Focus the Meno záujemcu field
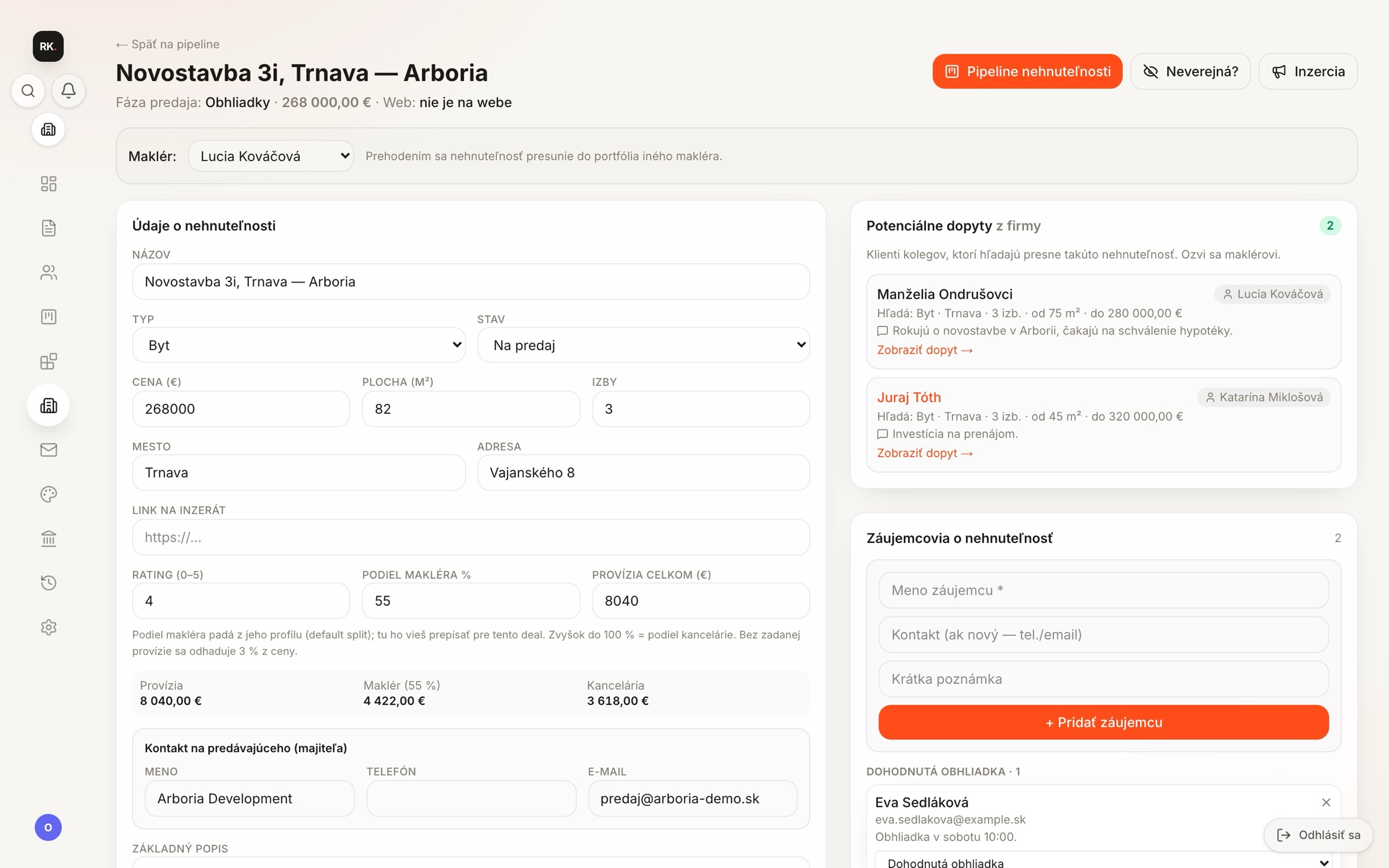This screenshot has width=1389, height=868. [x=1103, y=590]
